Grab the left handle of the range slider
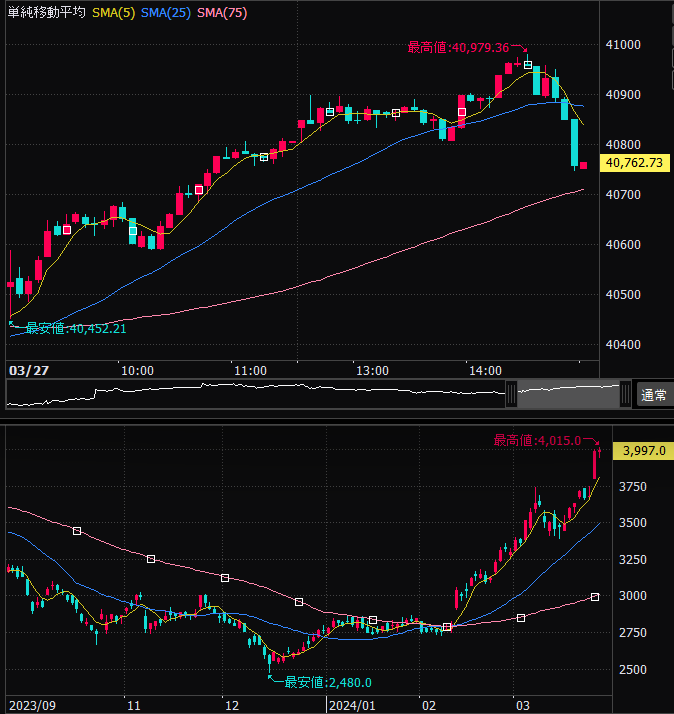Viewport: 674px width, 714px height. point(511,394)
